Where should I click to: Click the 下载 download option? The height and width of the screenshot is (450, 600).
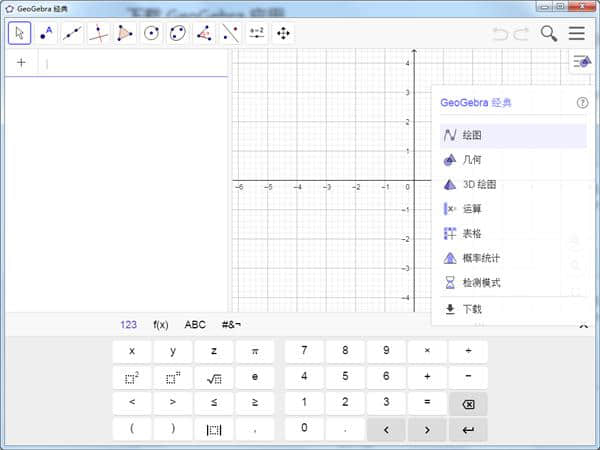pyautogui.click(x=472, y=309)
